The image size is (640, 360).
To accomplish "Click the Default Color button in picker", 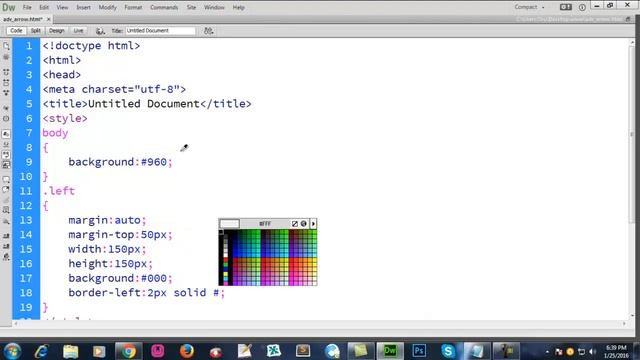I will coord(295,224).
